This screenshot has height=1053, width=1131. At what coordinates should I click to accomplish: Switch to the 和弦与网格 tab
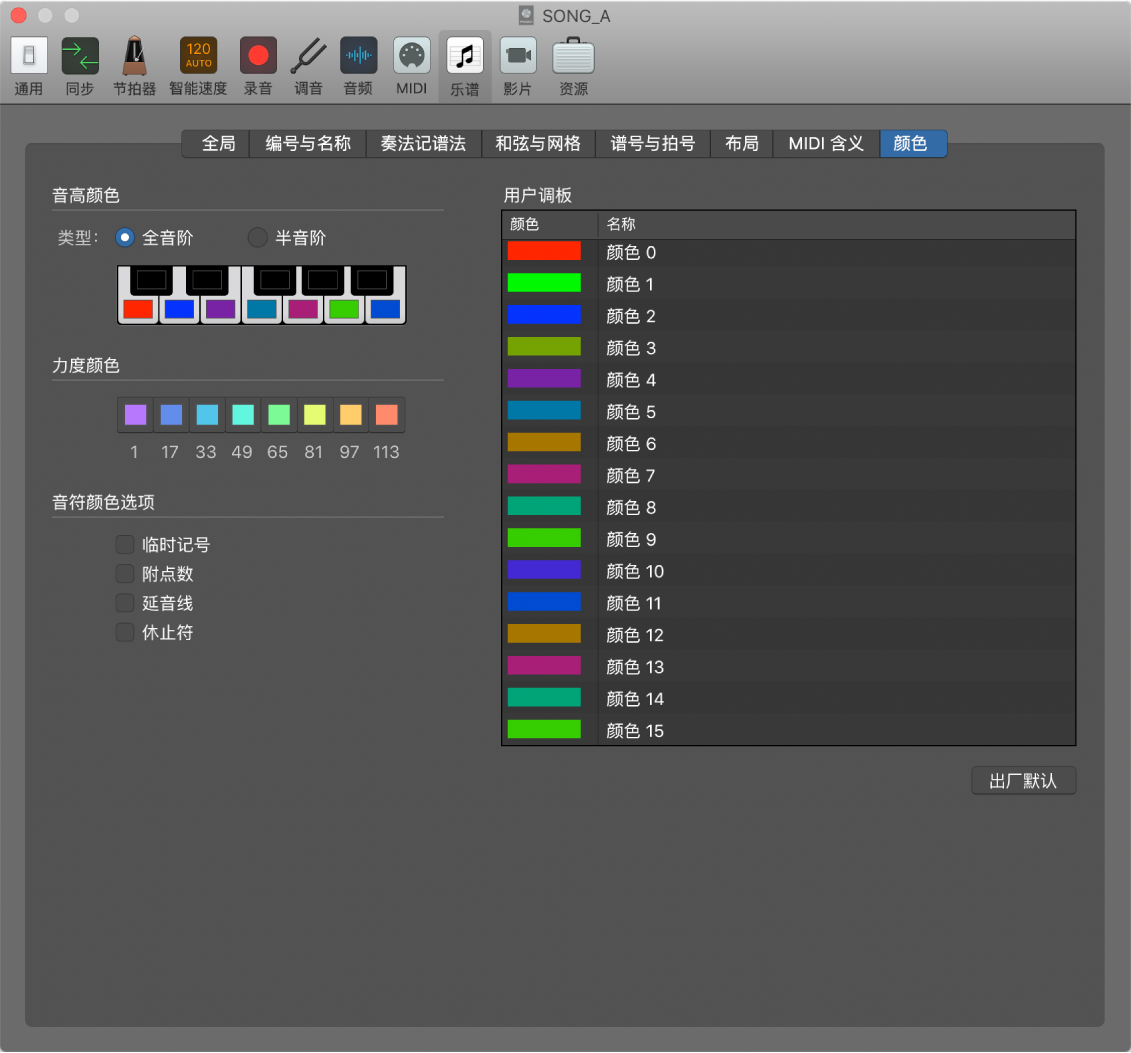(538, 144)
